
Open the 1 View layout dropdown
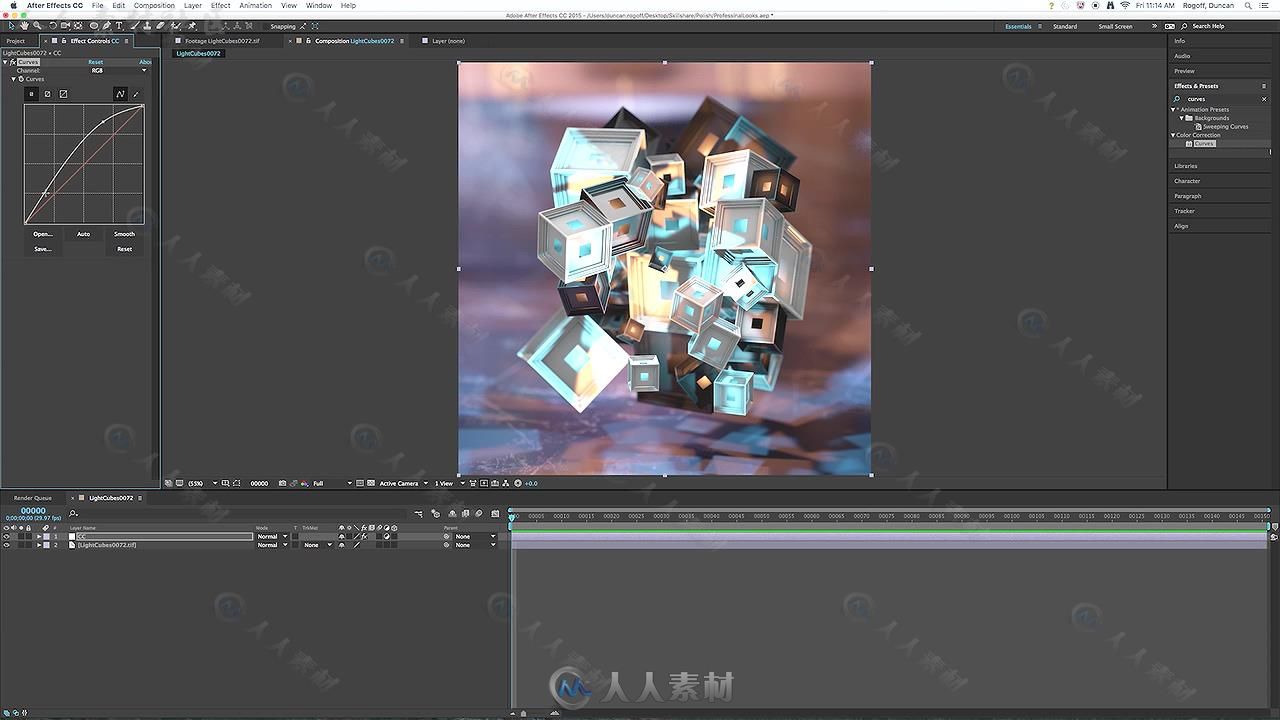point(449,483)
